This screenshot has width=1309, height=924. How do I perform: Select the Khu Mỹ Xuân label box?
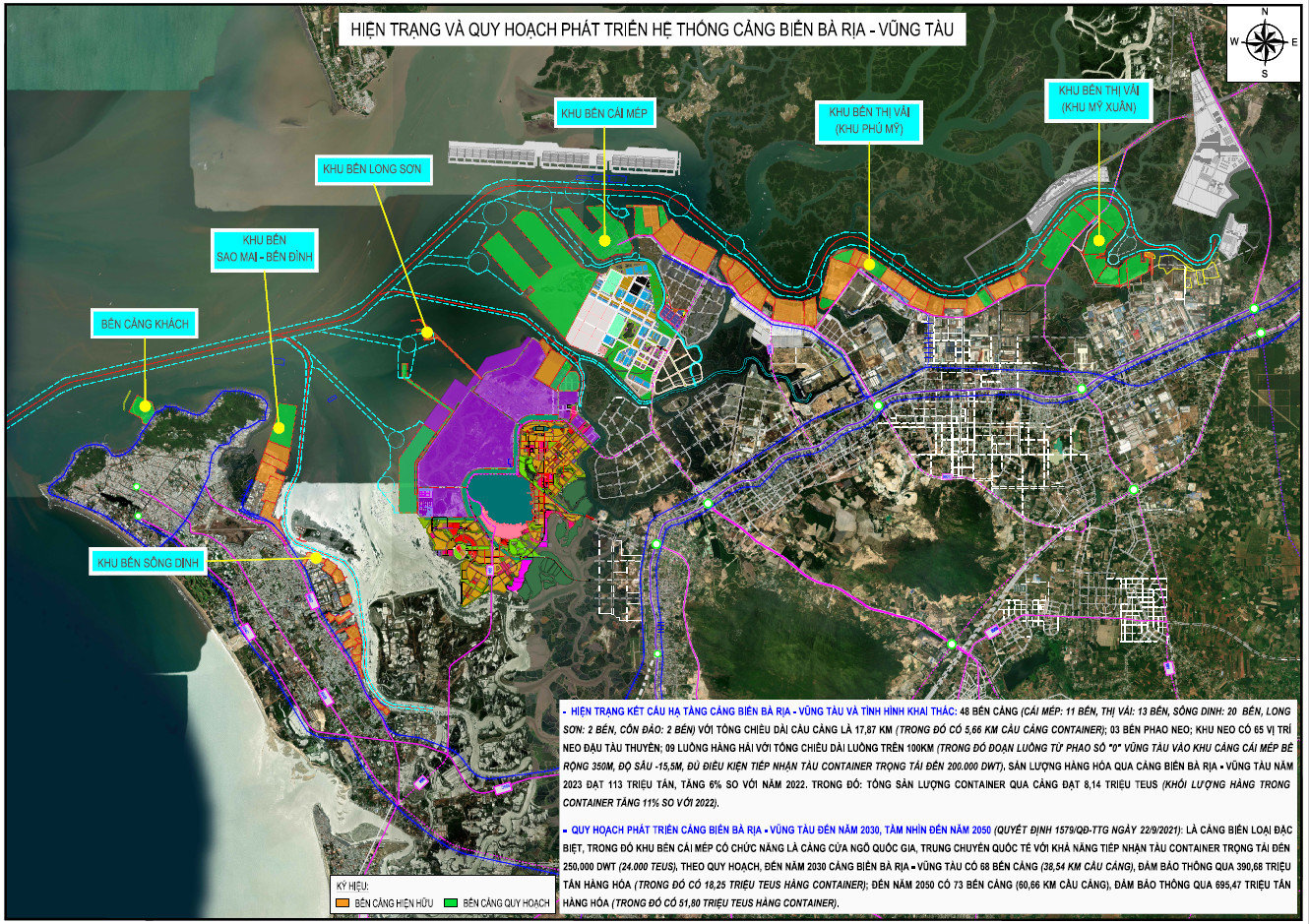pyautogui.click(x=1098, y=98)
